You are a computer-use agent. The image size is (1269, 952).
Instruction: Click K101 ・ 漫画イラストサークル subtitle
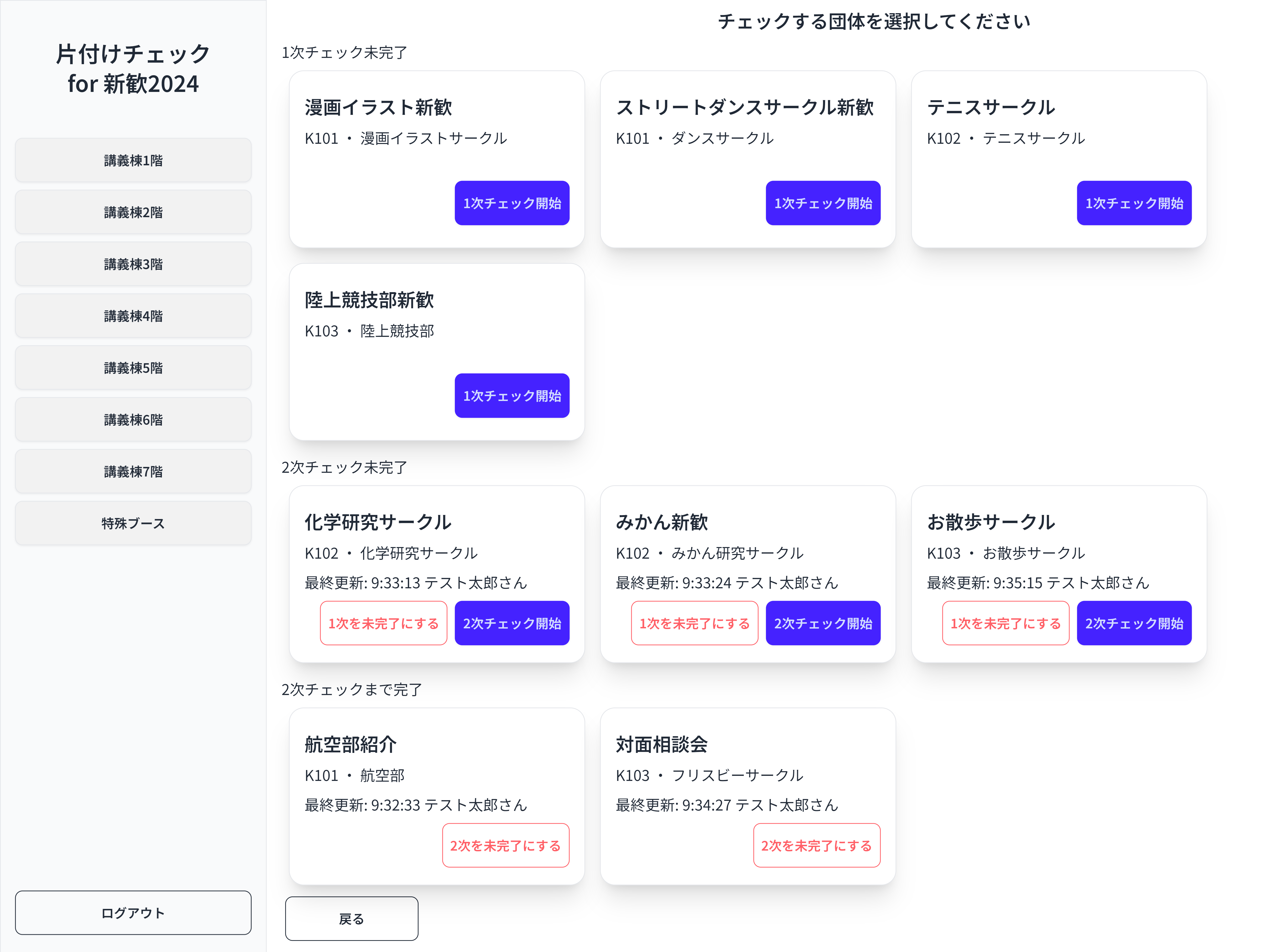pos(406,138)
